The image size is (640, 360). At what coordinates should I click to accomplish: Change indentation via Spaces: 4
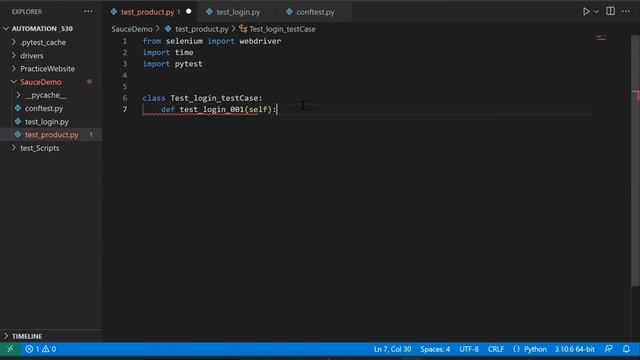click(x=435, y=349)
